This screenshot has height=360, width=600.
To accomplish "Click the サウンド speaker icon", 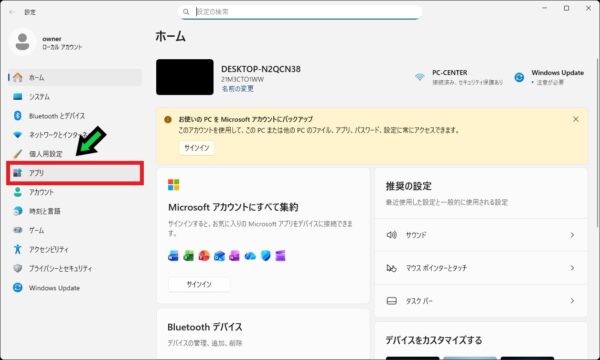I will pos(391,235).
